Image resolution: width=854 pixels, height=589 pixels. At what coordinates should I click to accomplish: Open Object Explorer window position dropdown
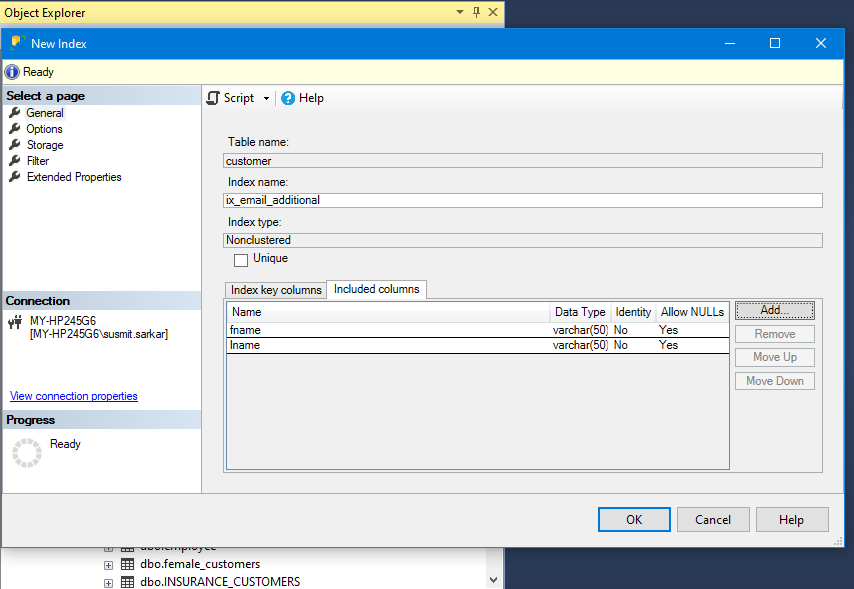(x=459, y=13)
